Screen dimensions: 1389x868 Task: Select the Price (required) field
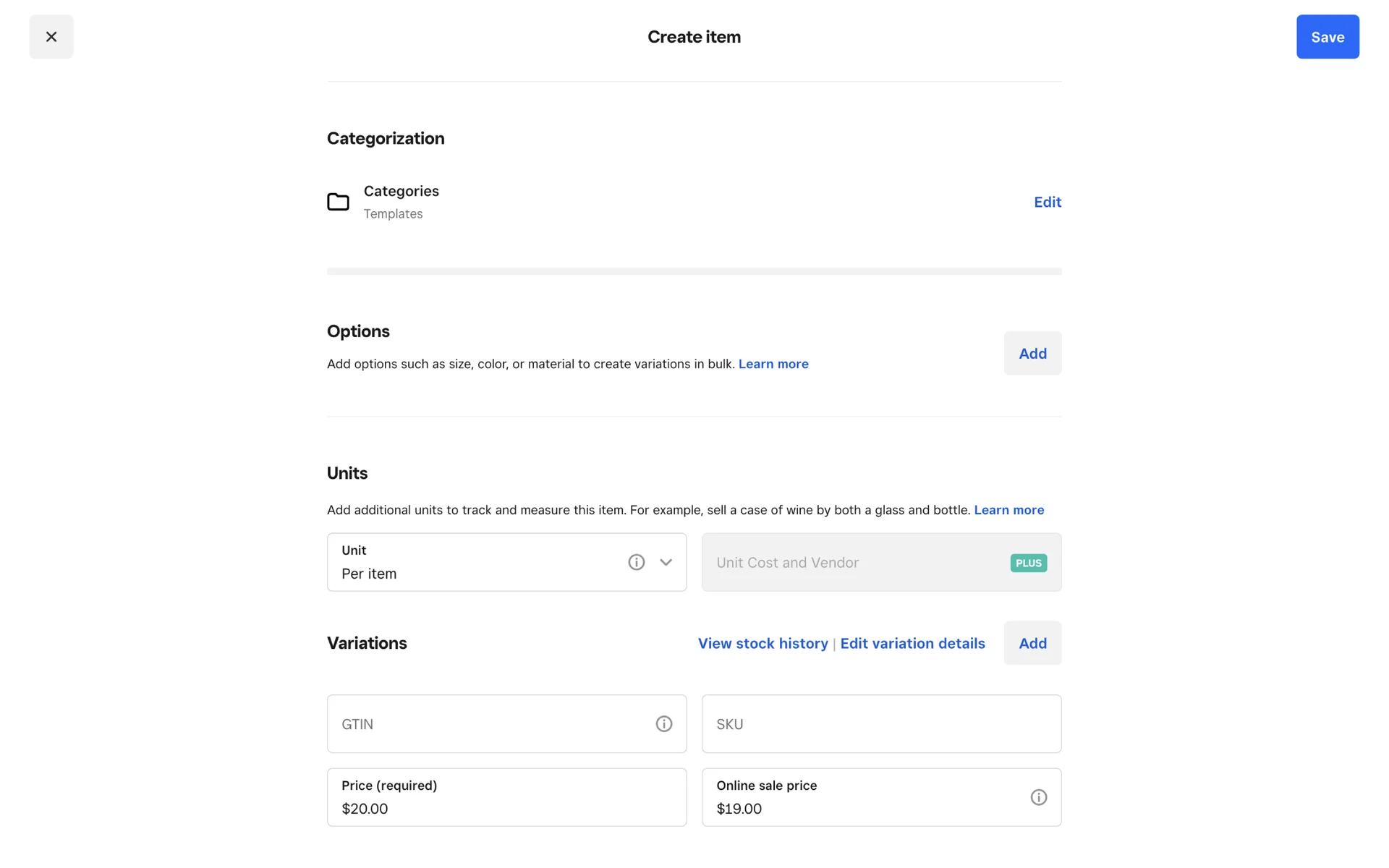click(506, 798)
